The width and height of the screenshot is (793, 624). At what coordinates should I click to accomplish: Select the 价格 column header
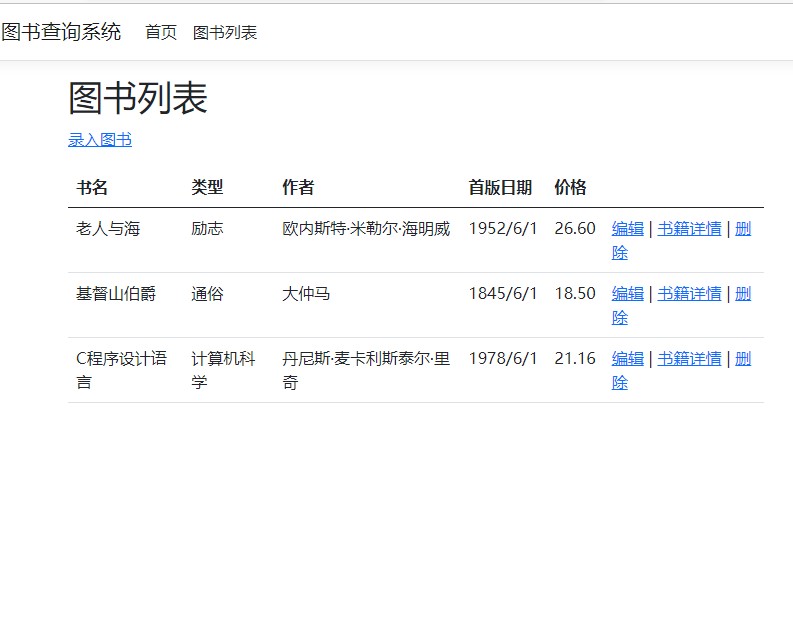[x=570, y=187]
